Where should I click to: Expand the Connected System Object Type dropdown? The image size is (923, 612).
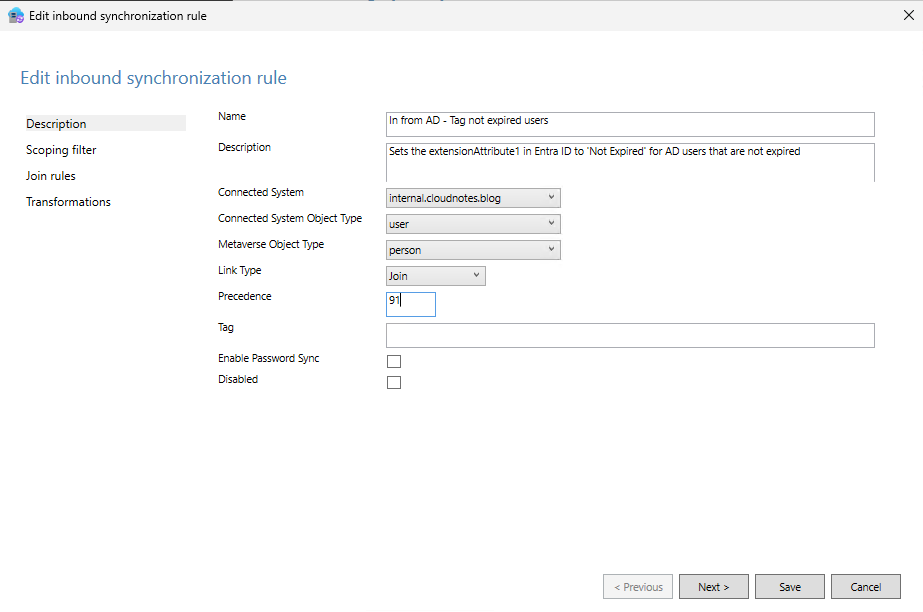tap(549, 223)
